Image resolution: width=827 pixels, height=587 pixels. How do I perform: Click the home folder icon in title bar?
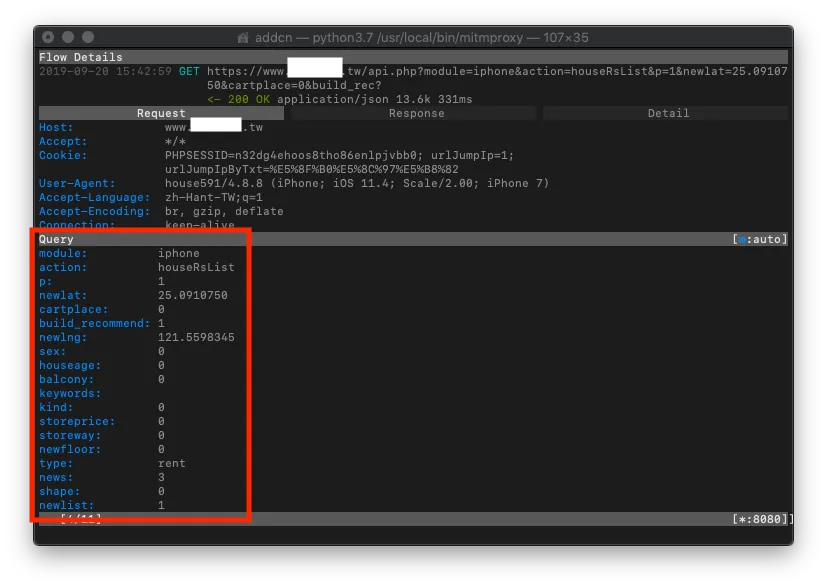243,38
